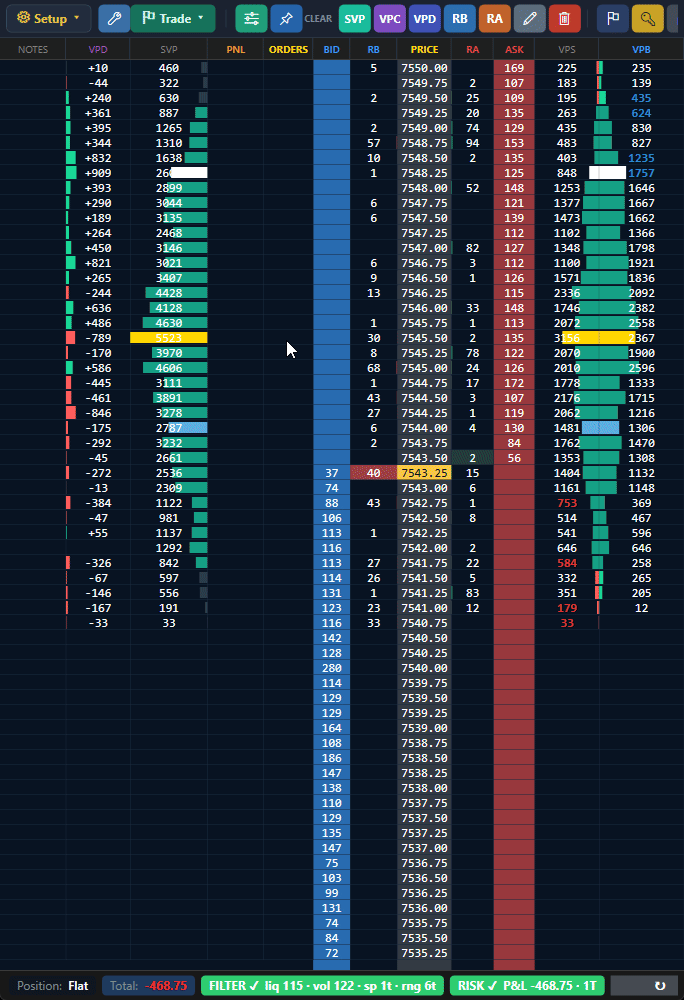
Task: Select the NOTES column header
Action: point(33,49)
